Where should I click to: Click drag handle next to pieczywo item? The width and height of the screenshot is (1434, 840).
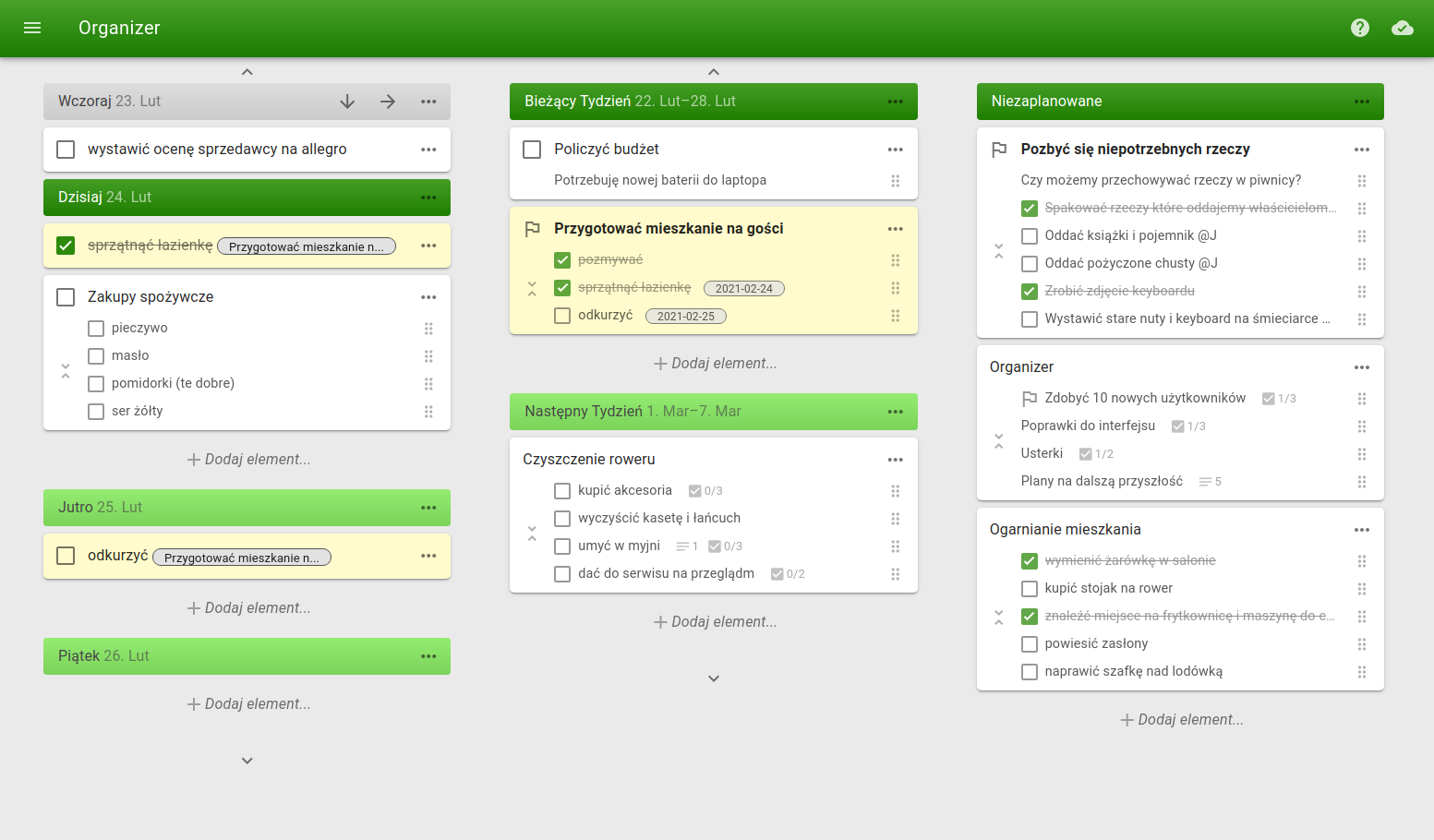pyautogui.click(x=428, y=329)
